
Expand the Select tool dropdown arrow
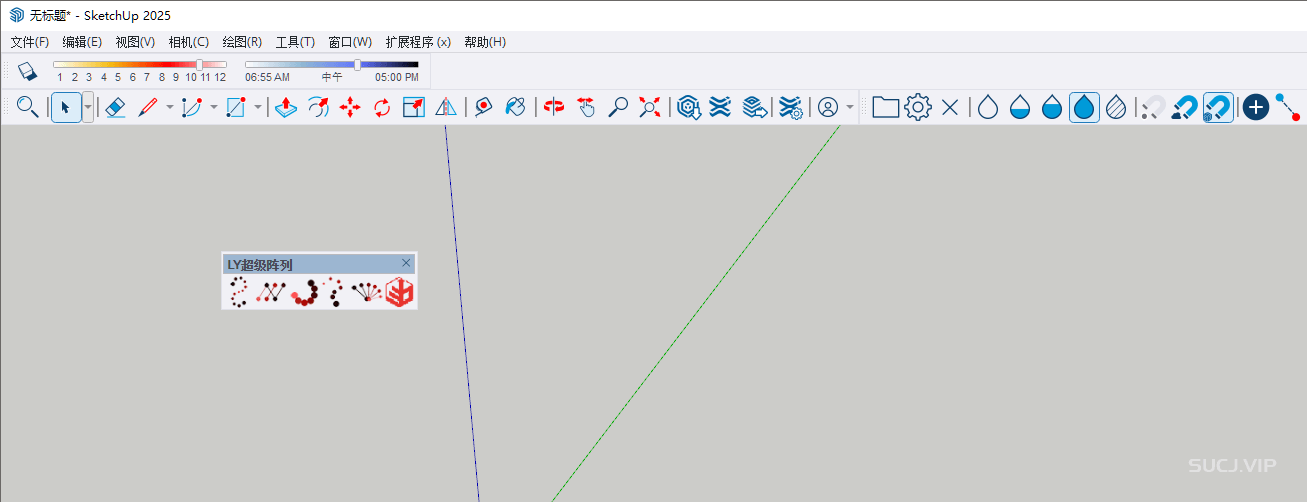tap(88, 107)
